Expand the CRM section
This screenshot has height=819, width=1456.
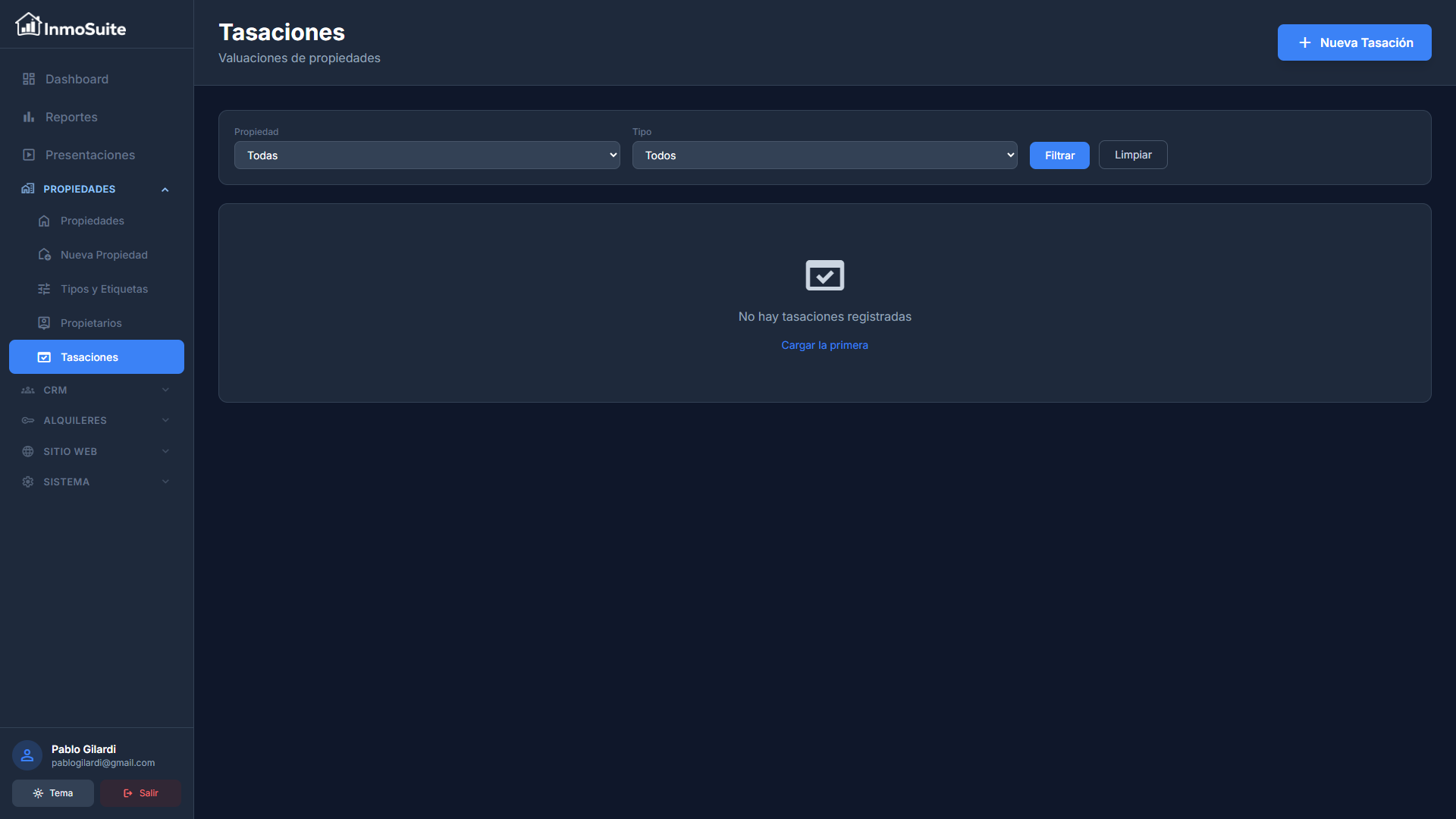pos(165,390)
